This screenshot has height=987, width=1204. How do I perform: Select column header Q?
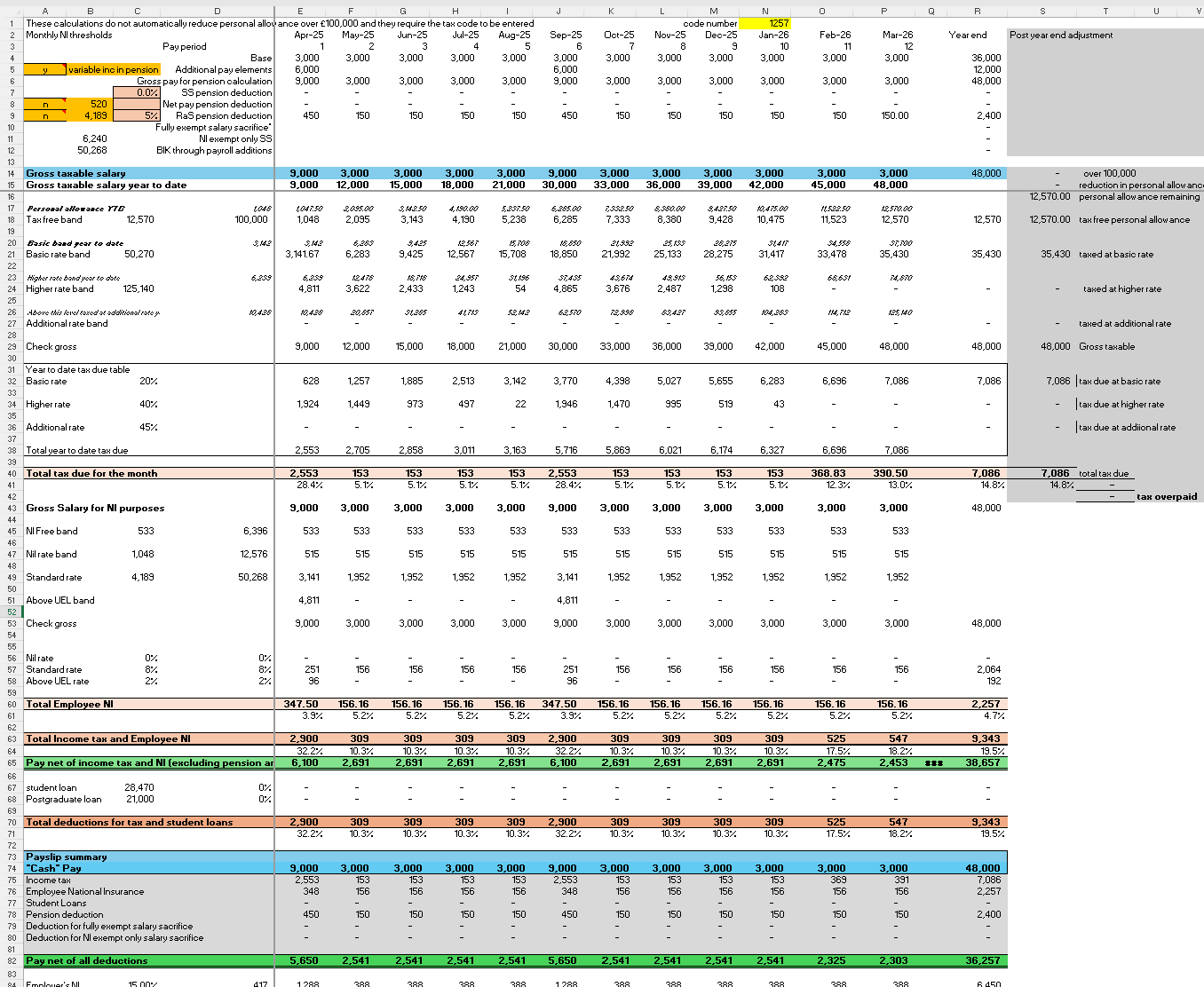931,11
